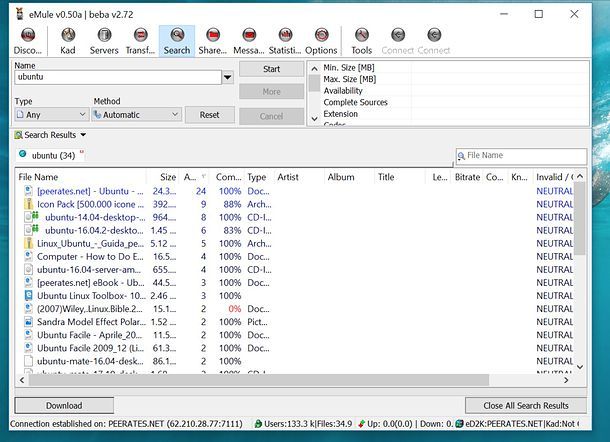
Task: Click the greyed More button
Action: [x=272, y=92]
